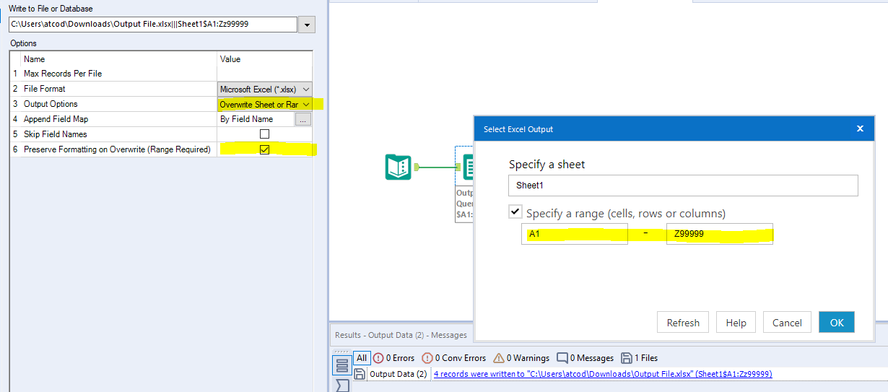Screen dimensions: 888x392
Task: Filter results by 0 Messages
Action: coord(585,358)
